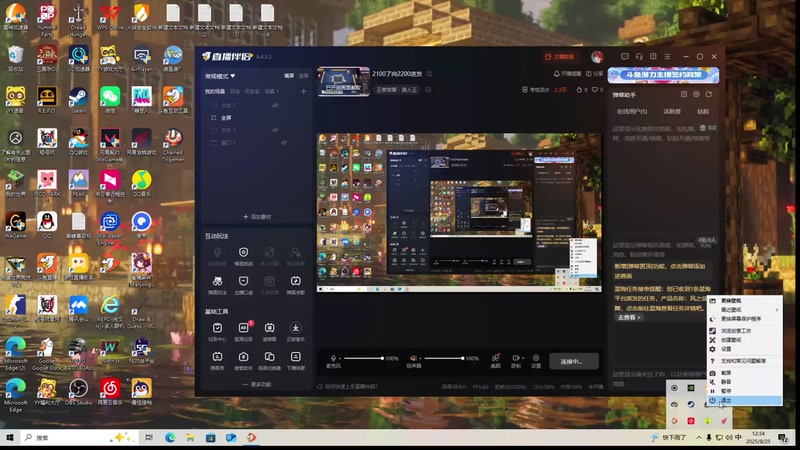This screenshot has width=800, height=450.
Task: Click the plus icon to add a scene
Action: coord(304,91)
